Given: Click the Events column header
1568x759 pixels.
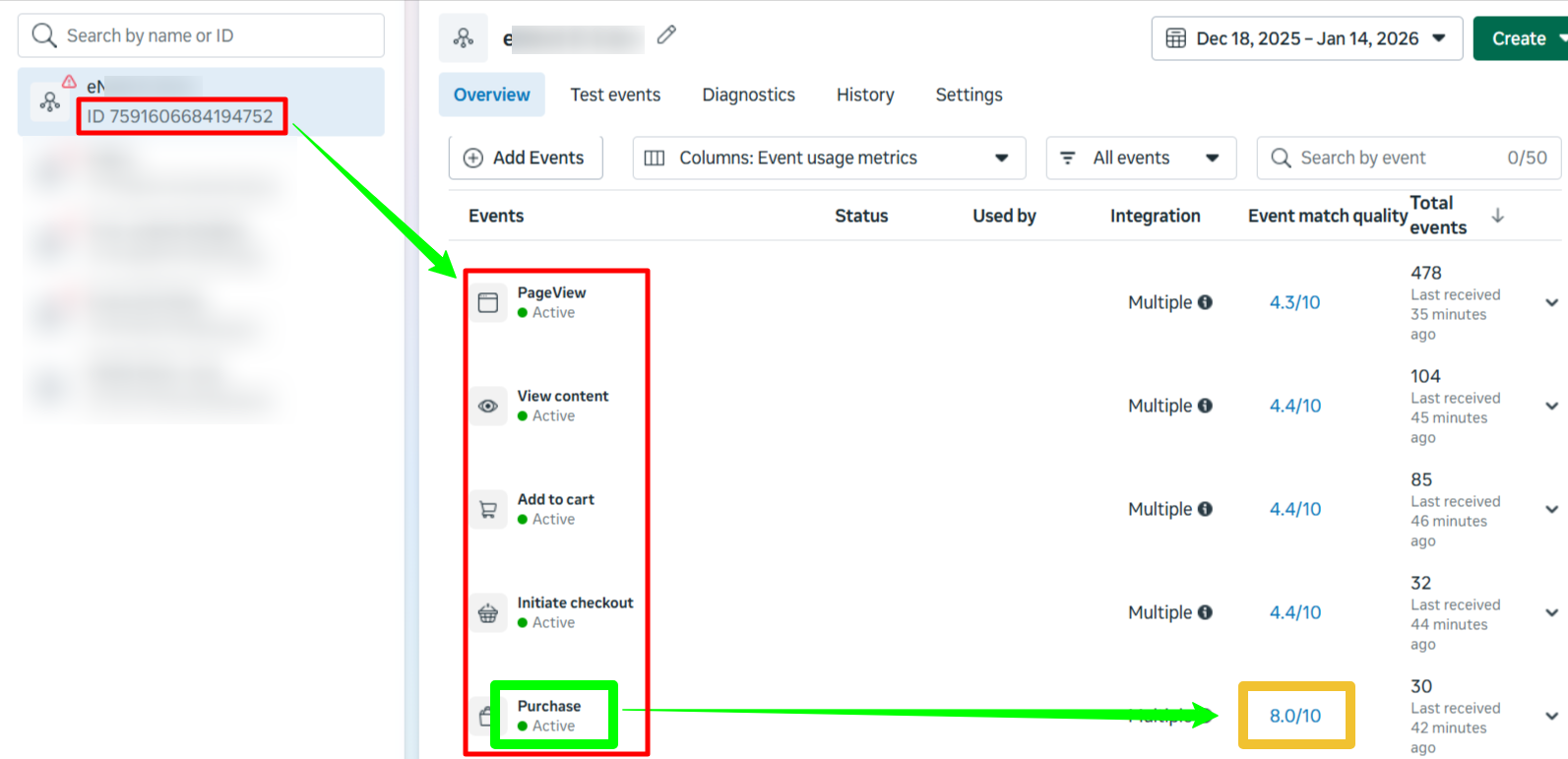Looking at the screenshot, I should coord(496,216).
